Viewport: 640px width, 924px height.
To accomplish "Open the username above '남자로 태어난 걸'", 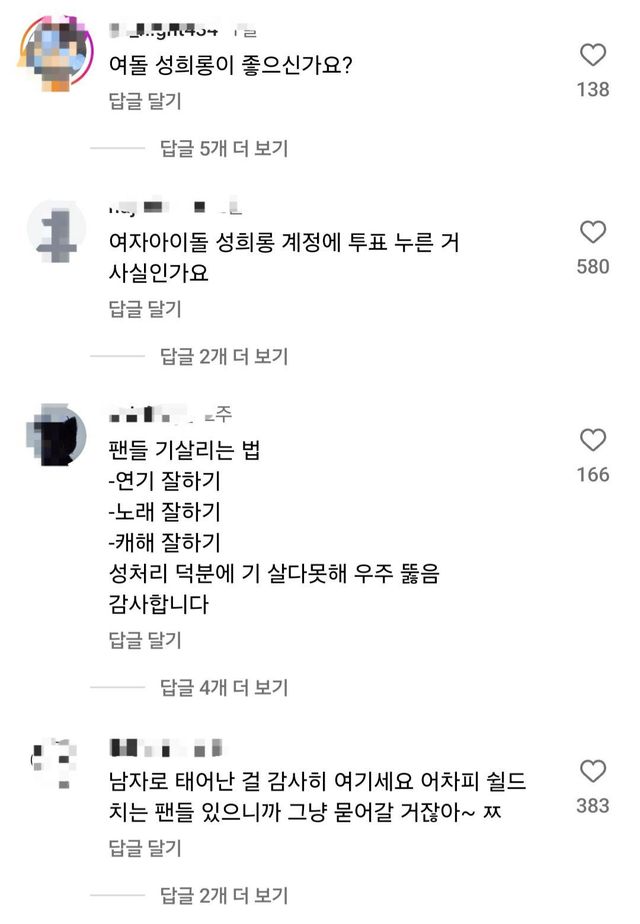I will point(164,747).
